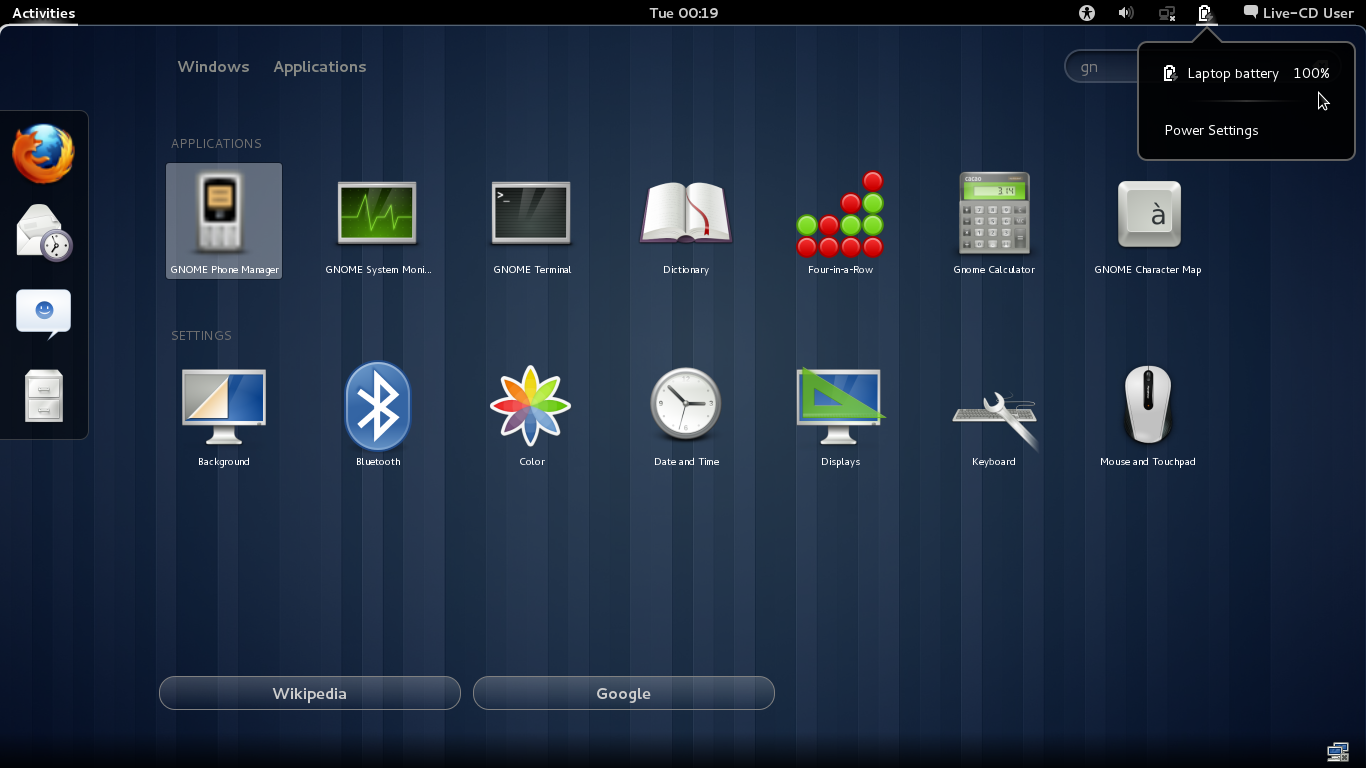Image resolution: width=1366 pixels, height=768 pixels.
Task: Launch GNOME Phone Manager
Action: click(224, 221)
